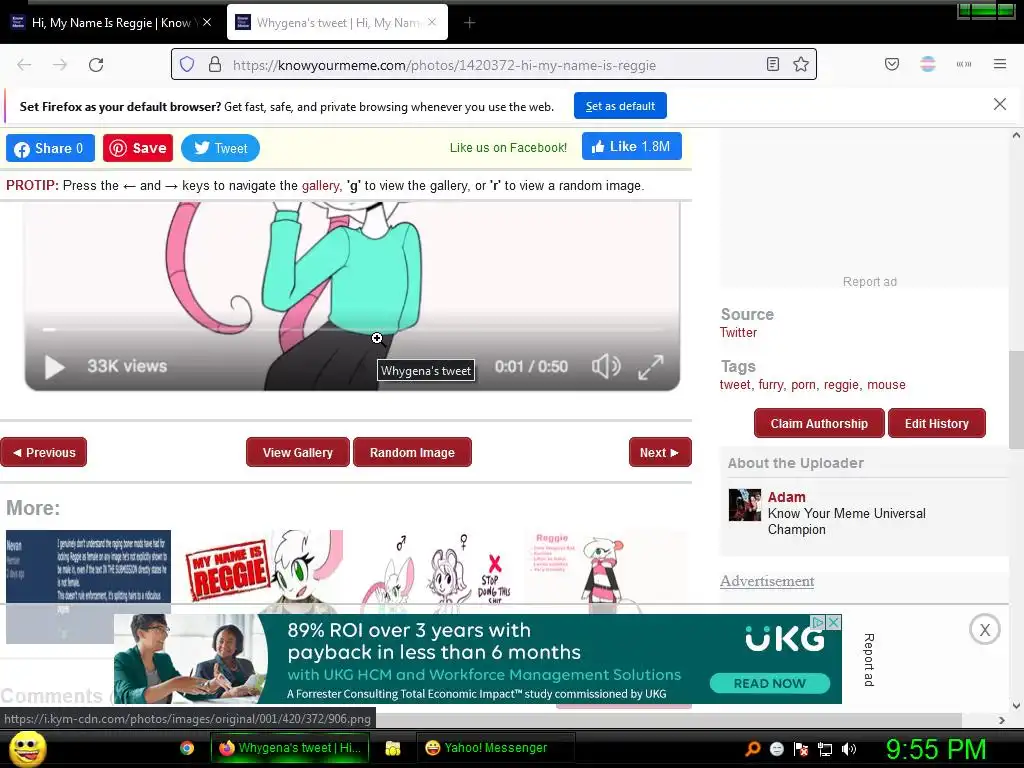
Task: Click Claim Authorship button
Action: 819,424
